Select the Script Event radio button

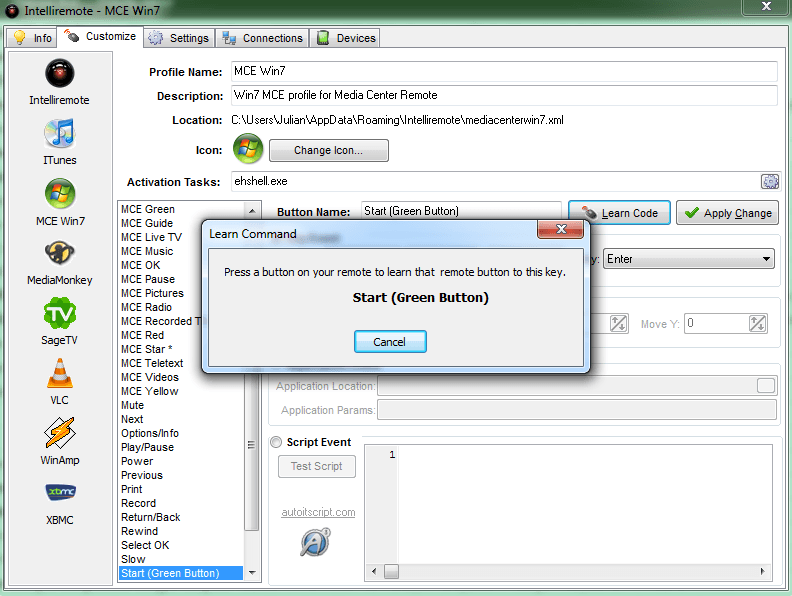click(276, 442)
